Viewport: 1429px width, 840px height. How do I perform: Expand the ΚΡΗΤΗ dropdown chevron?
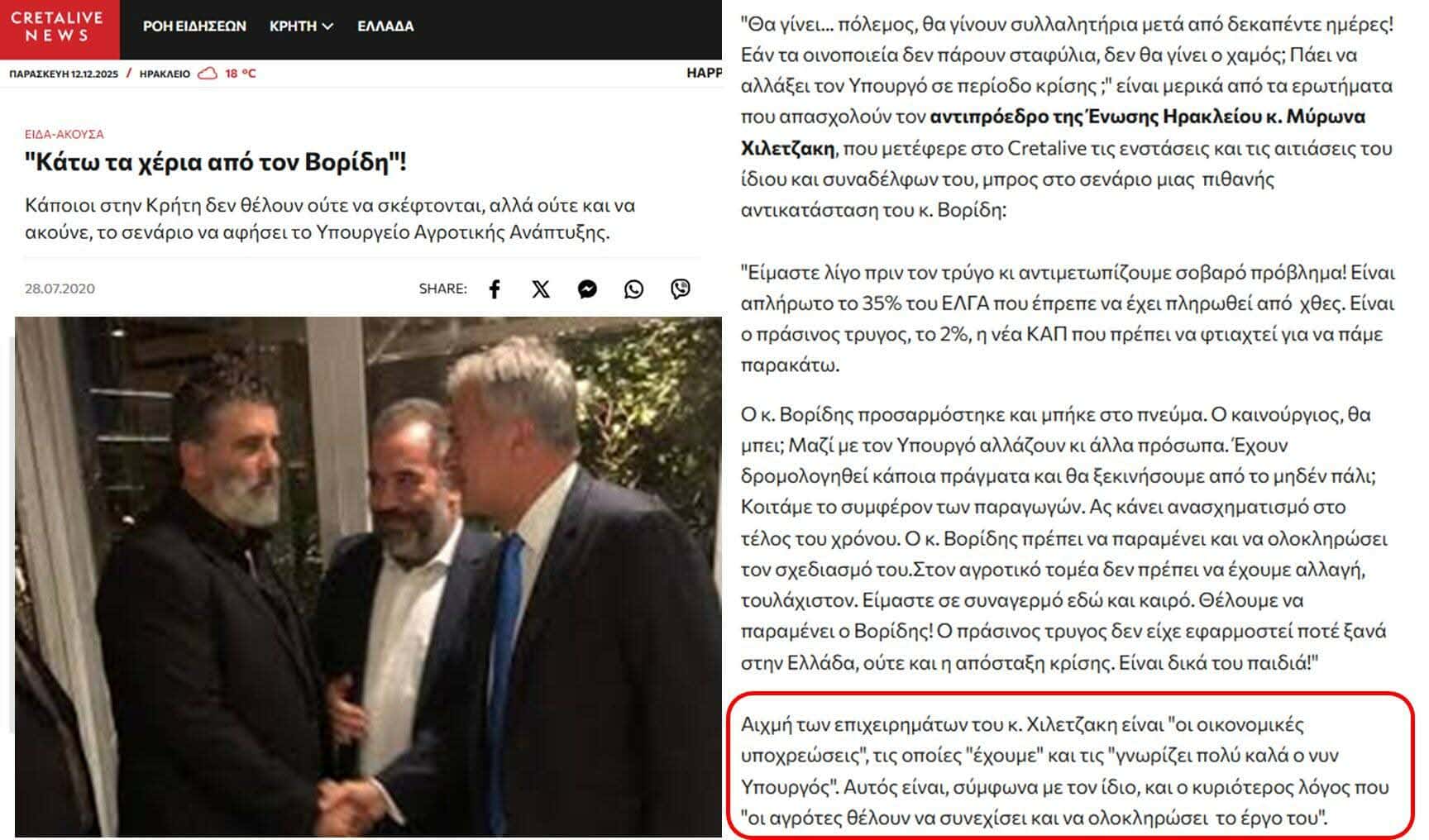point(328,26)
